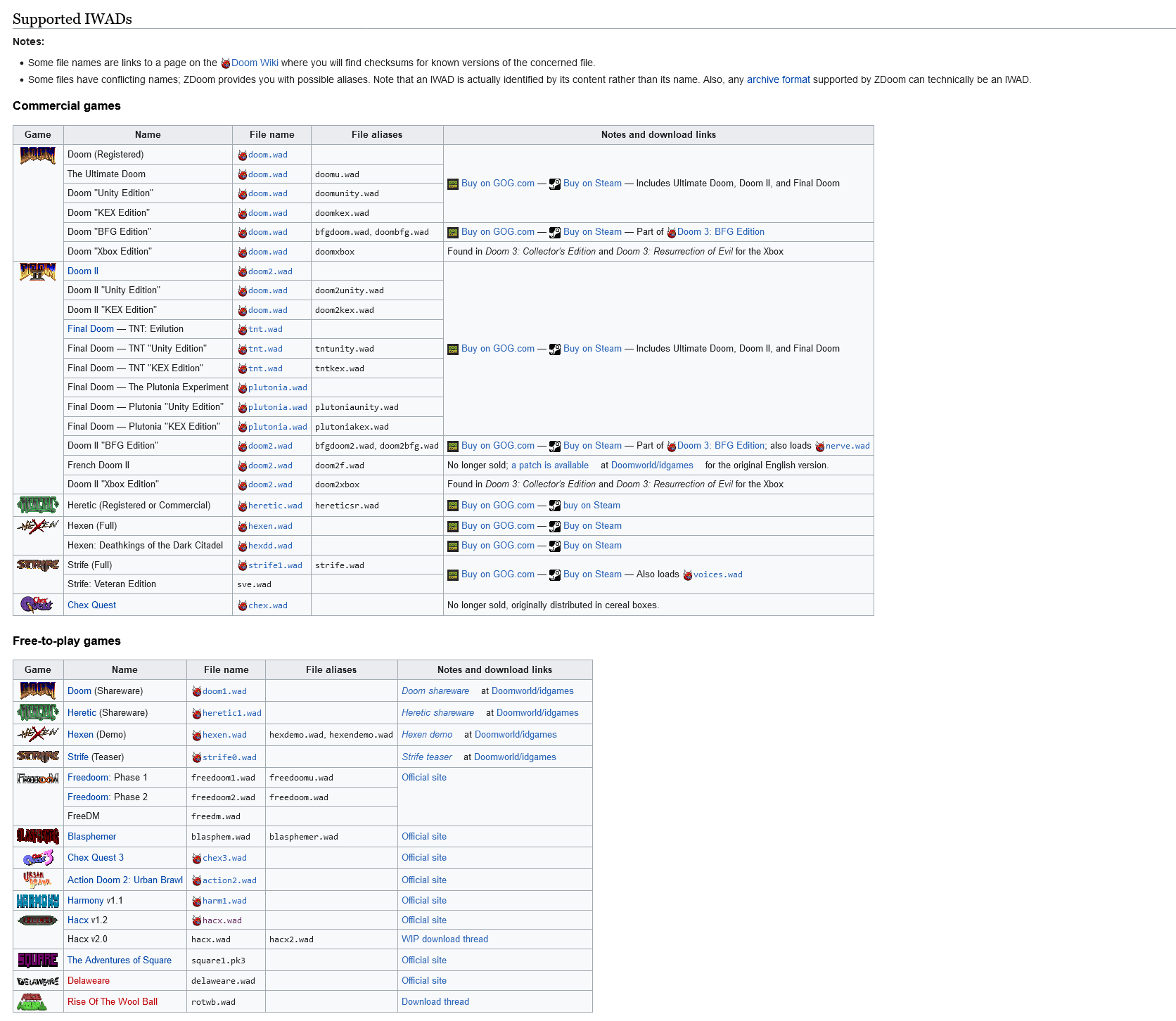Open the voices.wad link
Image resolution: width=1176 pixels, height=1021 pixels.
717,574
